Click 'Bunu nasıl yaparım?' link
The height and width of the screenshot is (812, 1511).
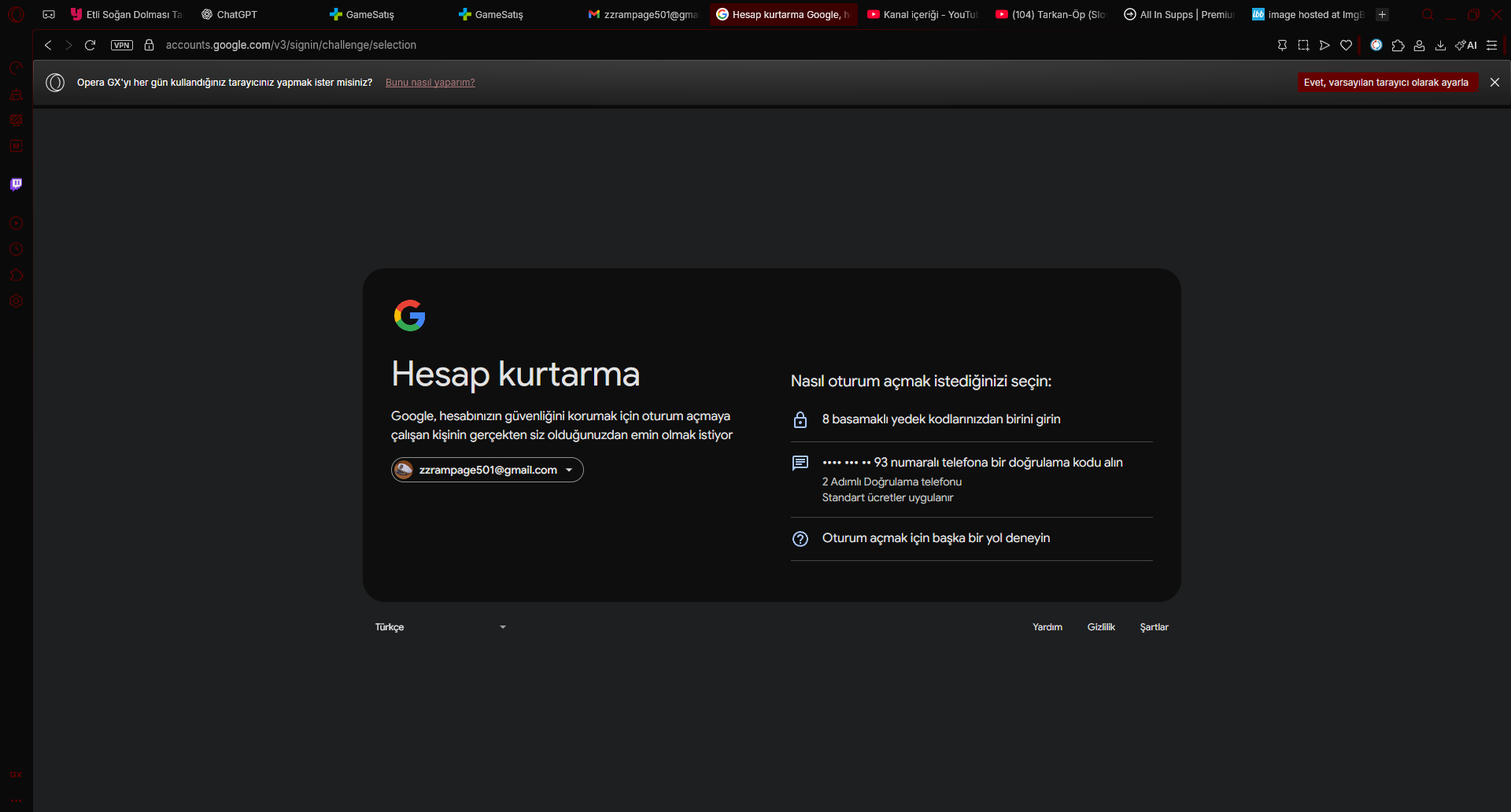pyautogui.click(x=430, y=83)
